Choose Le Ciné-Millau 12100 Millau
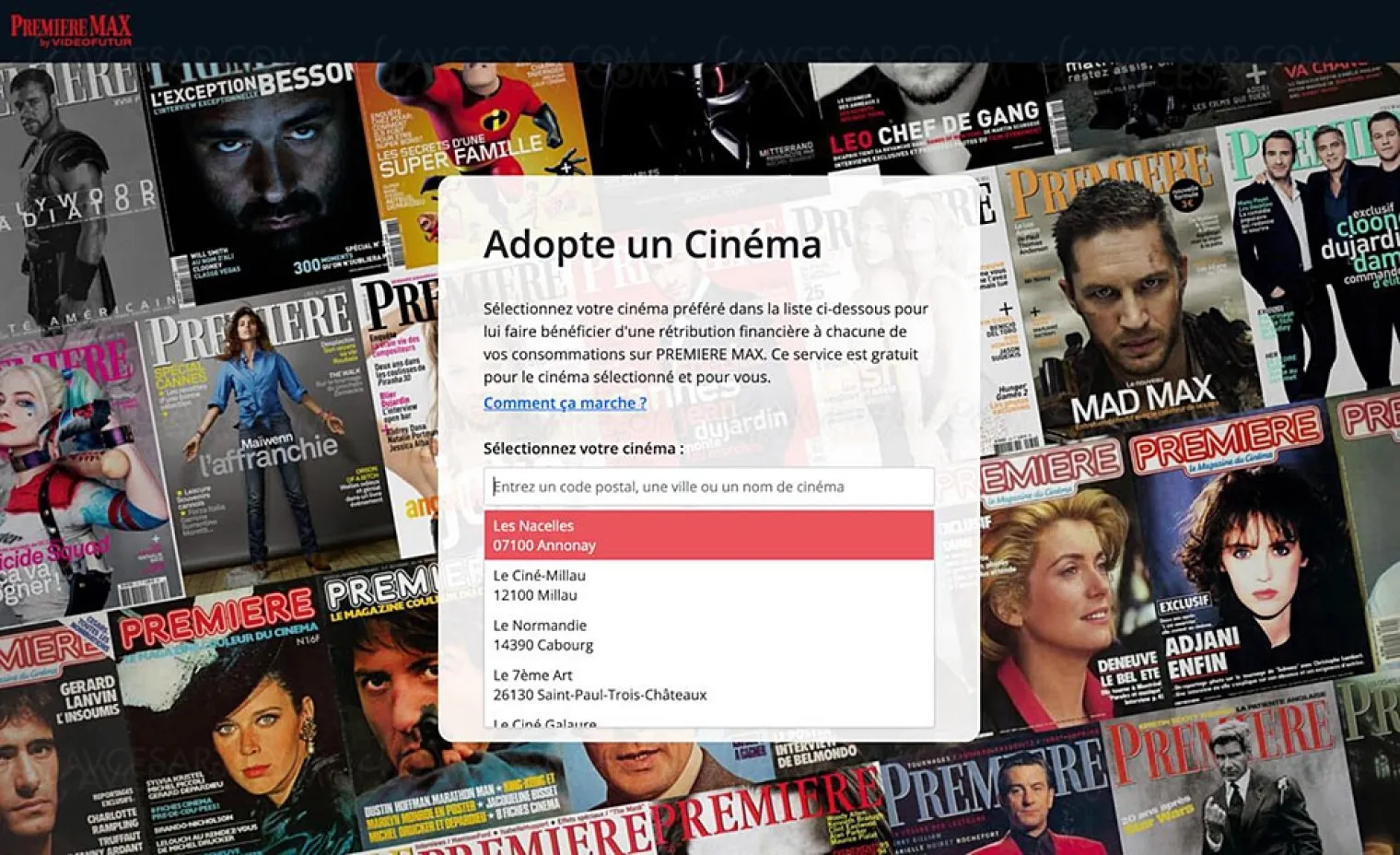The height and width of the screenshot is (855, 1400). 708,585
